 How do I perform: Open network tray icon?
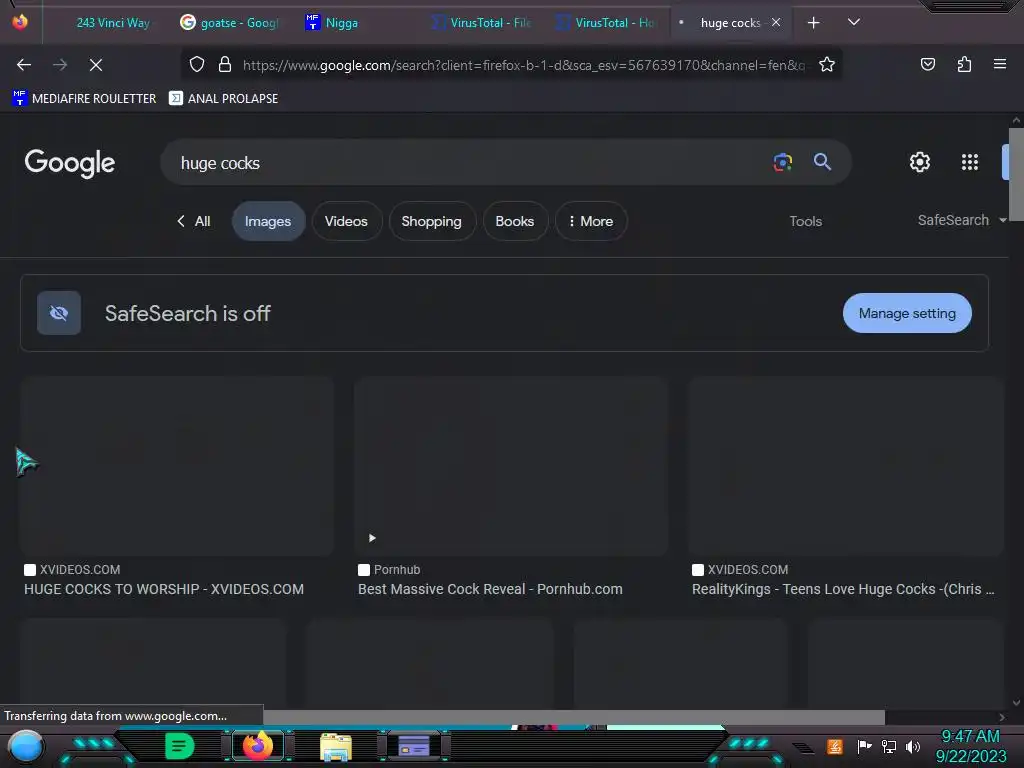point(889,746)
